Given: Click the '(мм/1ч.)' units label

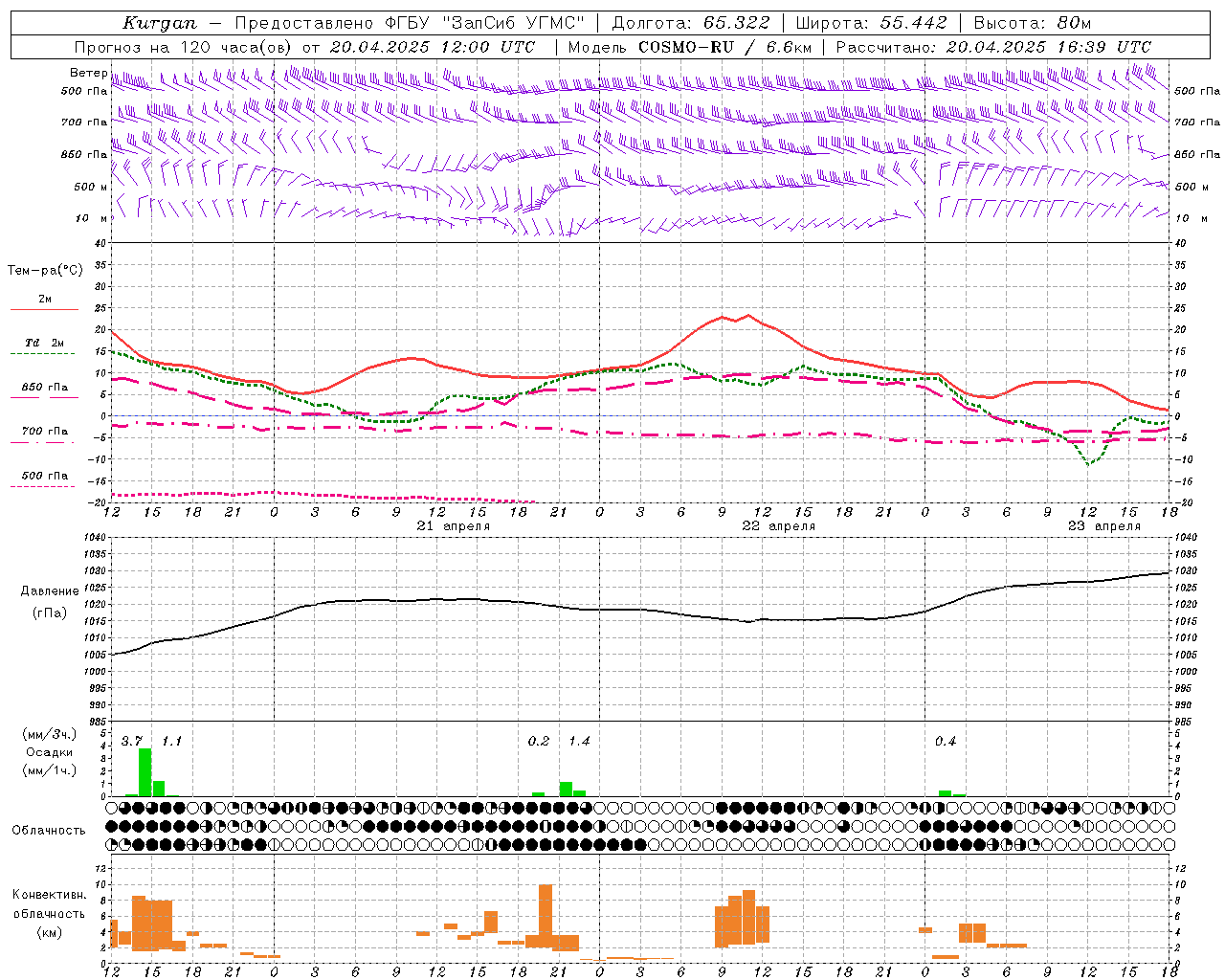Looking at the screenshot, I should pos(49,770).
